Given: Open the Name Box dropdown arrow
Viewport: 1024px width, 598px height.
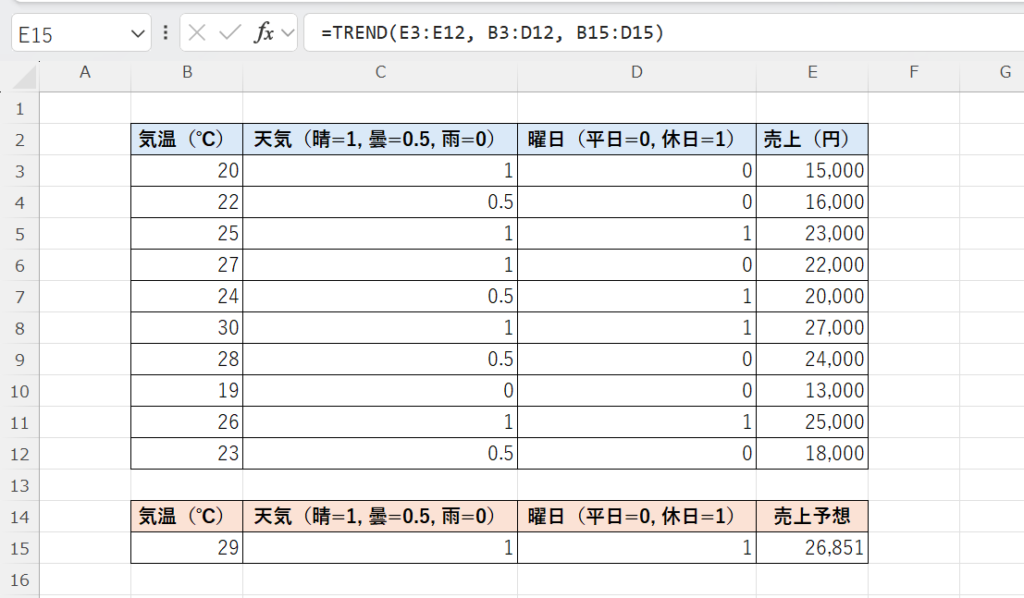Looking at the screenshot, I should (x=138, y=34).
